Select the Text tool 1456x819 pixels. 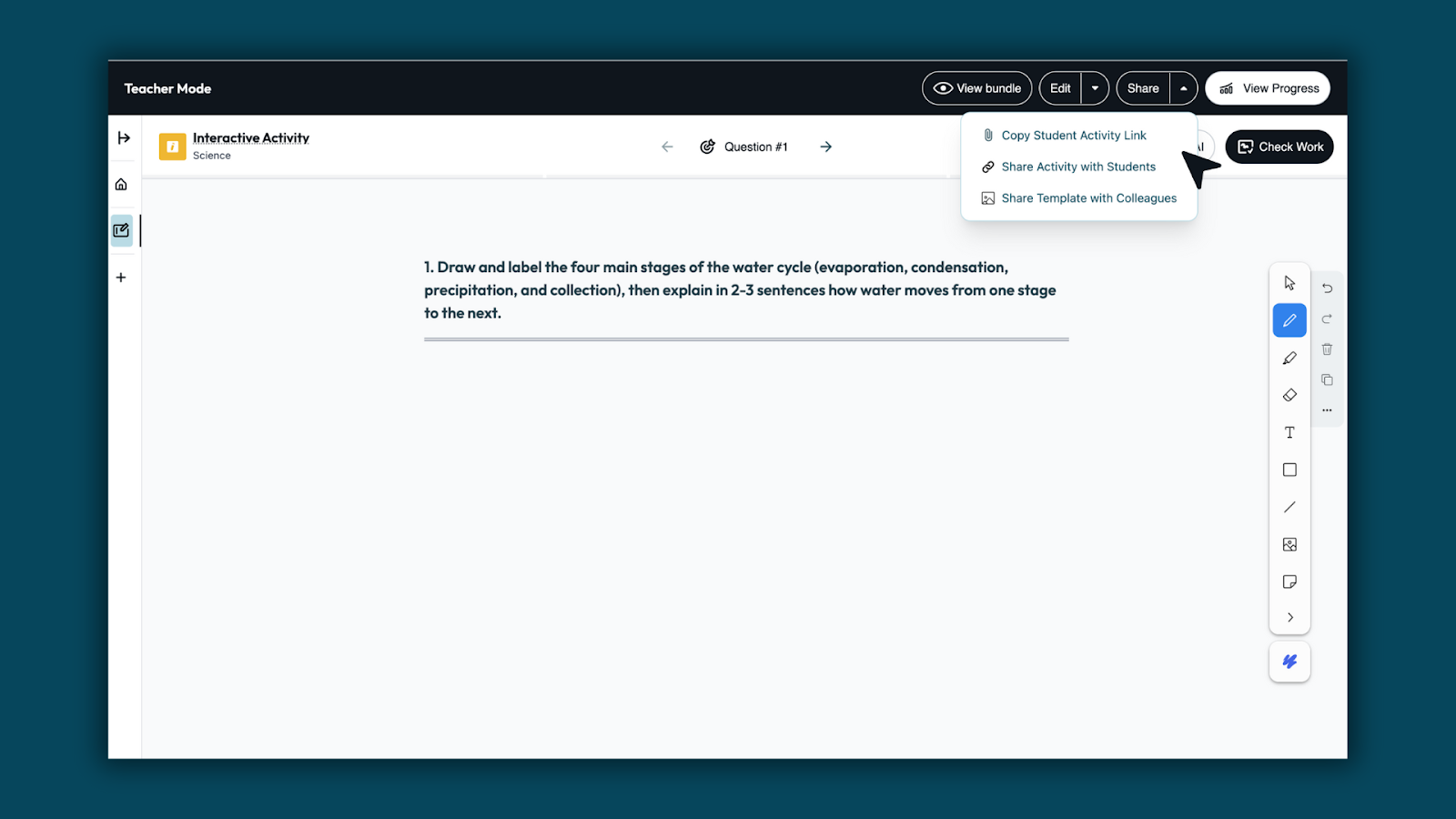click(x=1289, y=432)
